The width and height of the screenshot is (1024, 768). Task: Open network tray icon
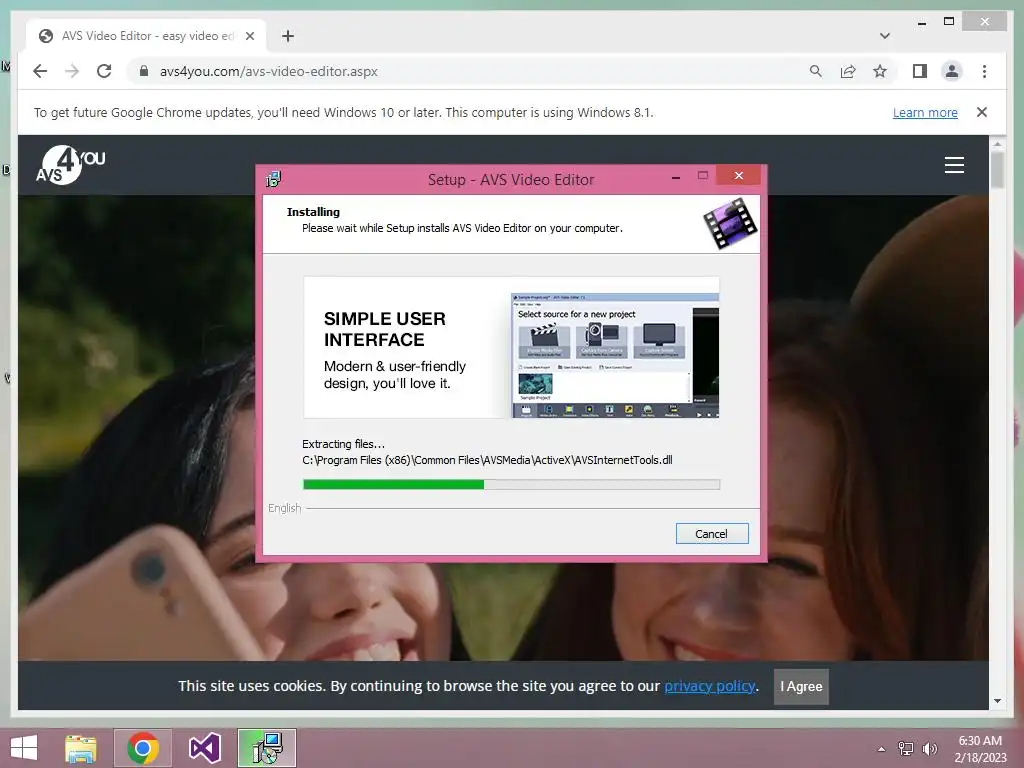point(906,748)
